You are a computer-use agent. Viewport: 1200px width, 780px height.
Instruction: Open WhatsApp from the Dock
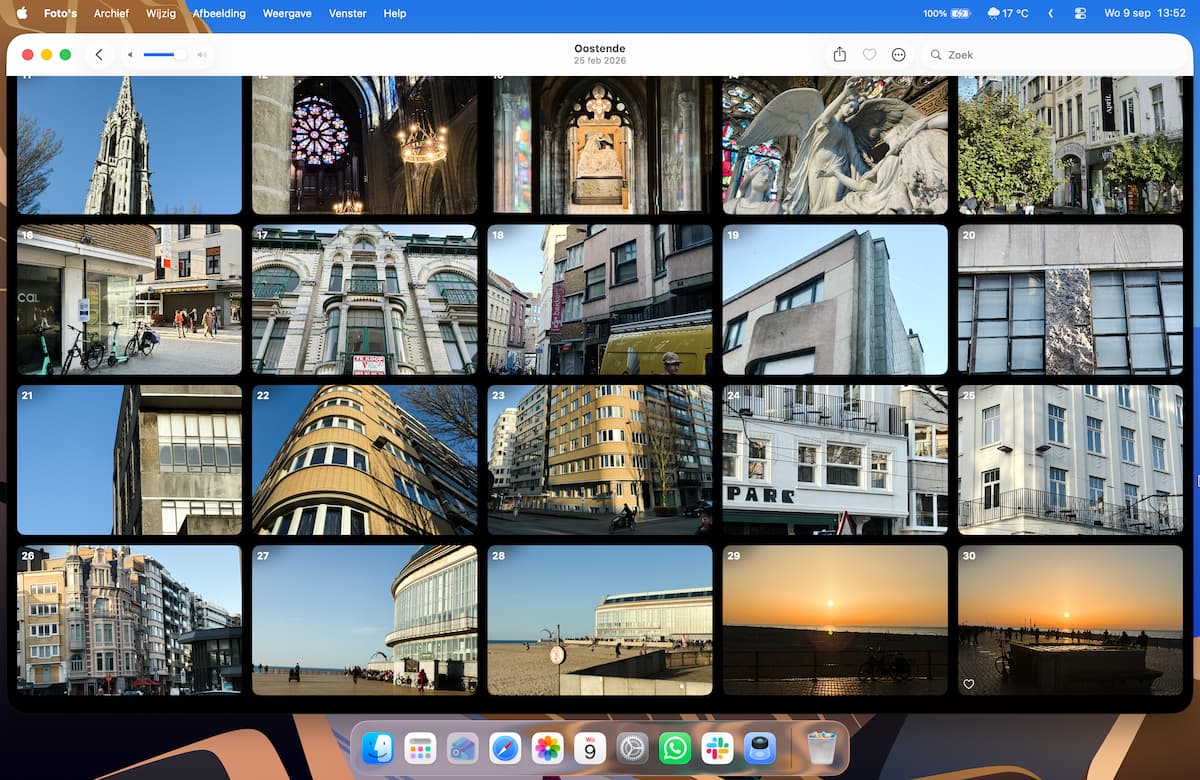(675, 748)
